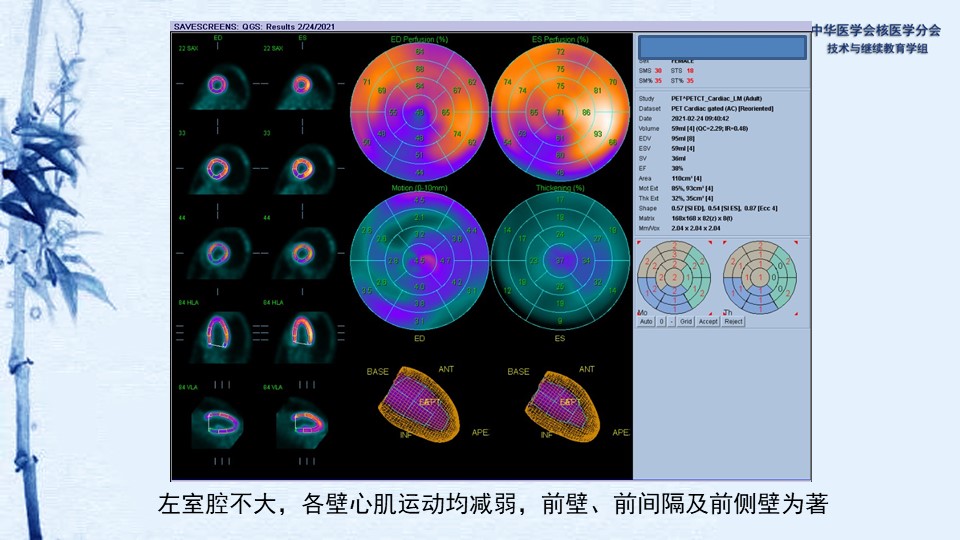
Task: Click the Reject button
Action: (x=733, y=322)
